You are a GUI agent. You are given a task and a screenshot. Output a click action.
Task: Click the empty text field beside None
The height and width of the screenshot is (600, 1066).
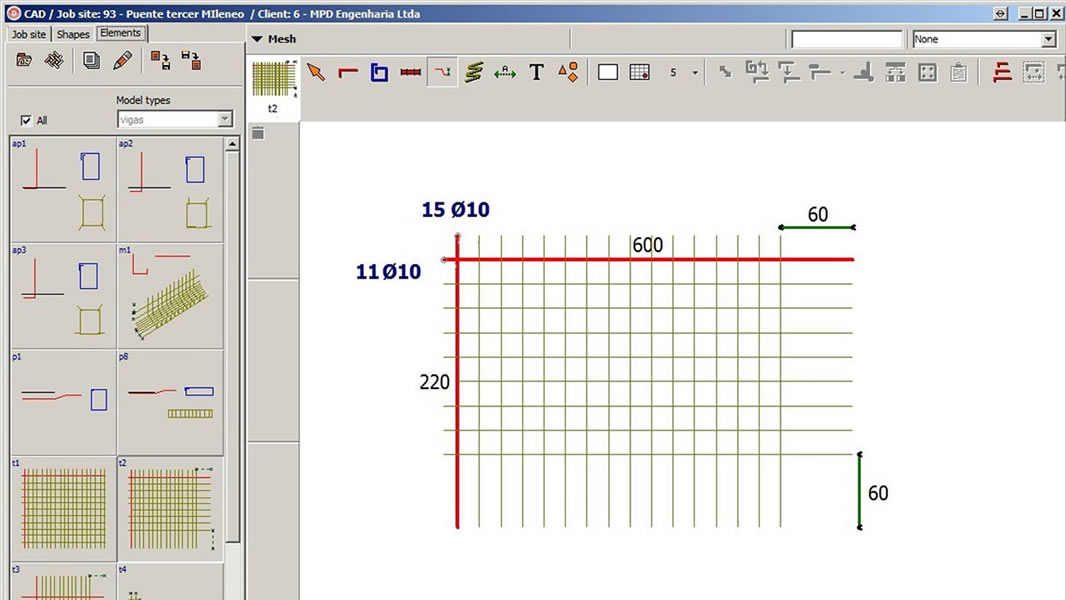[846, 39]
